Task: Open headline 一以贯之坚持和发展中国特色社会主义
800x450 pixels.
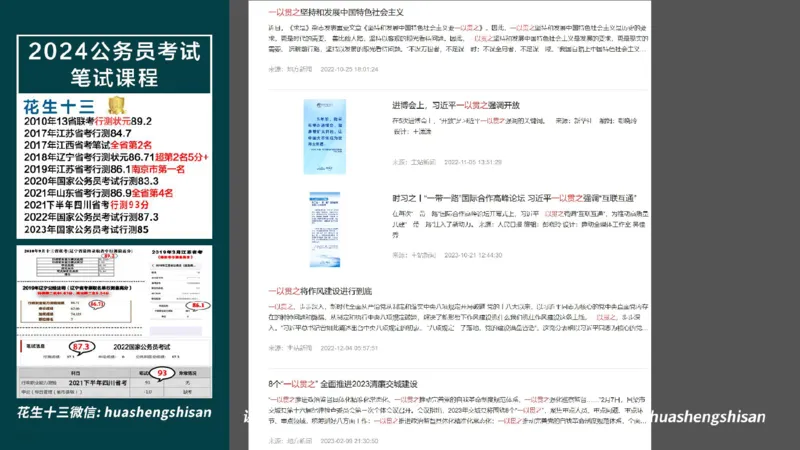Action: click(336, 12)
